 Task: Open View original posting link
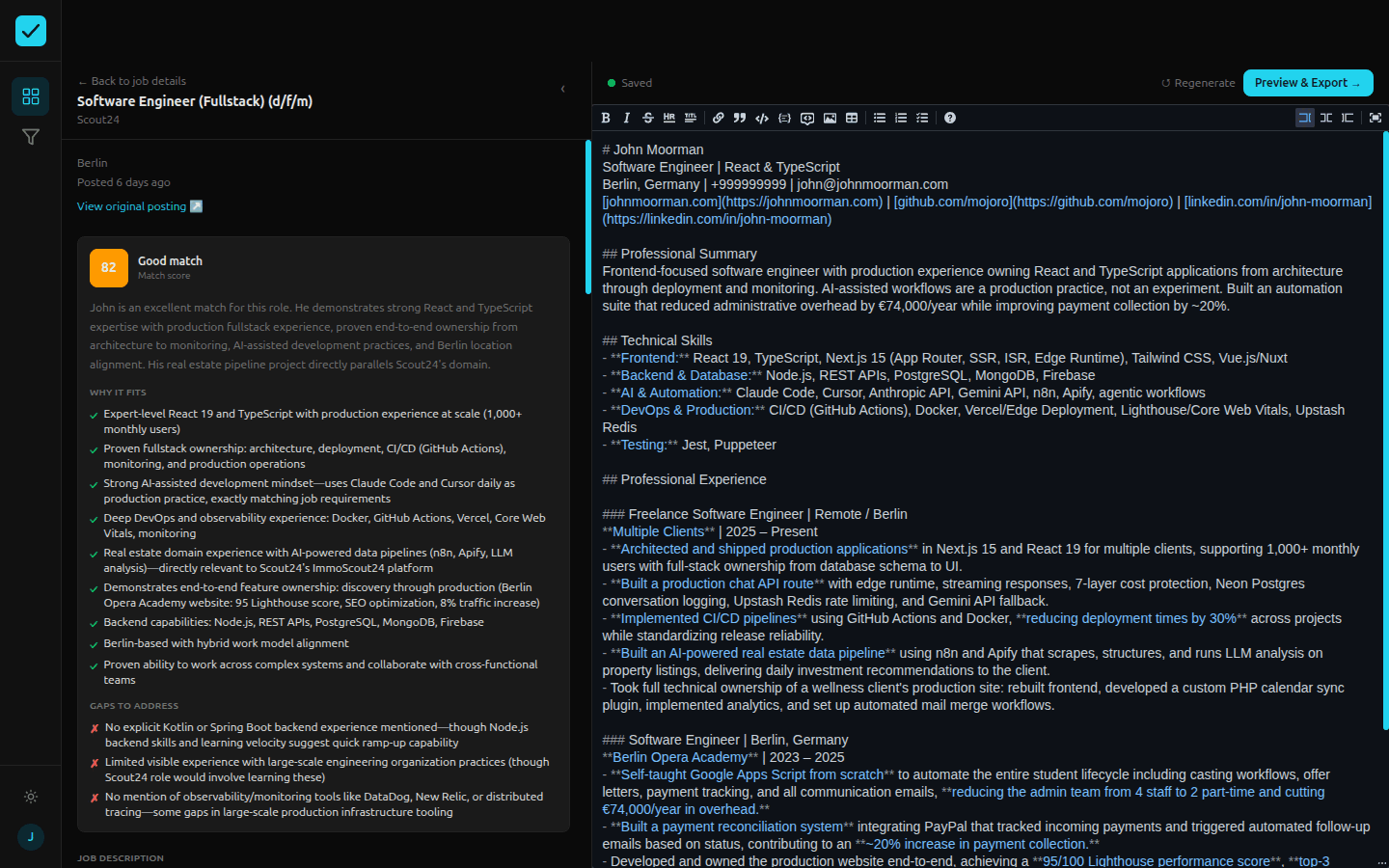point(132,205)
